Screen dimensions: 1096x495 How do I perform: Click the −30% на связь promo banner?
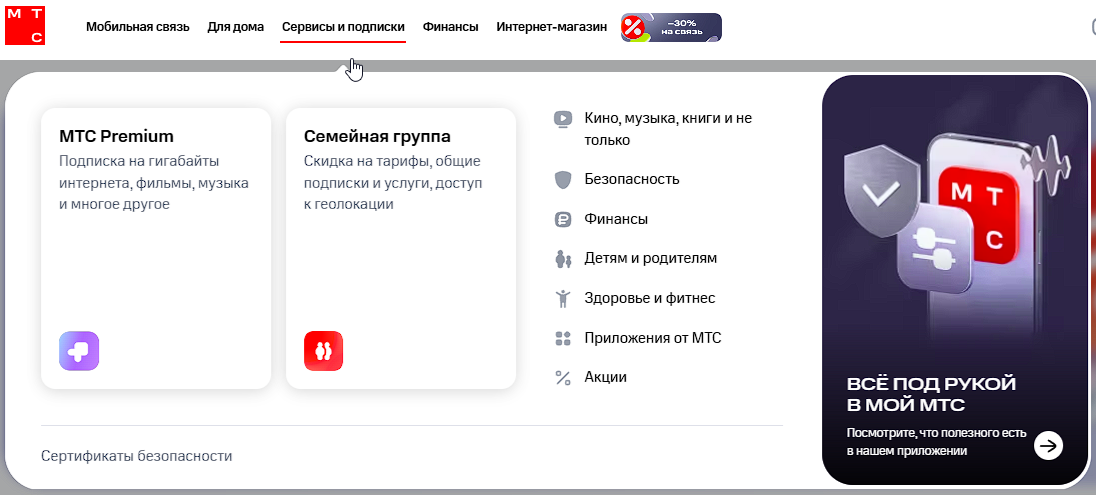(x=671, y=27)
